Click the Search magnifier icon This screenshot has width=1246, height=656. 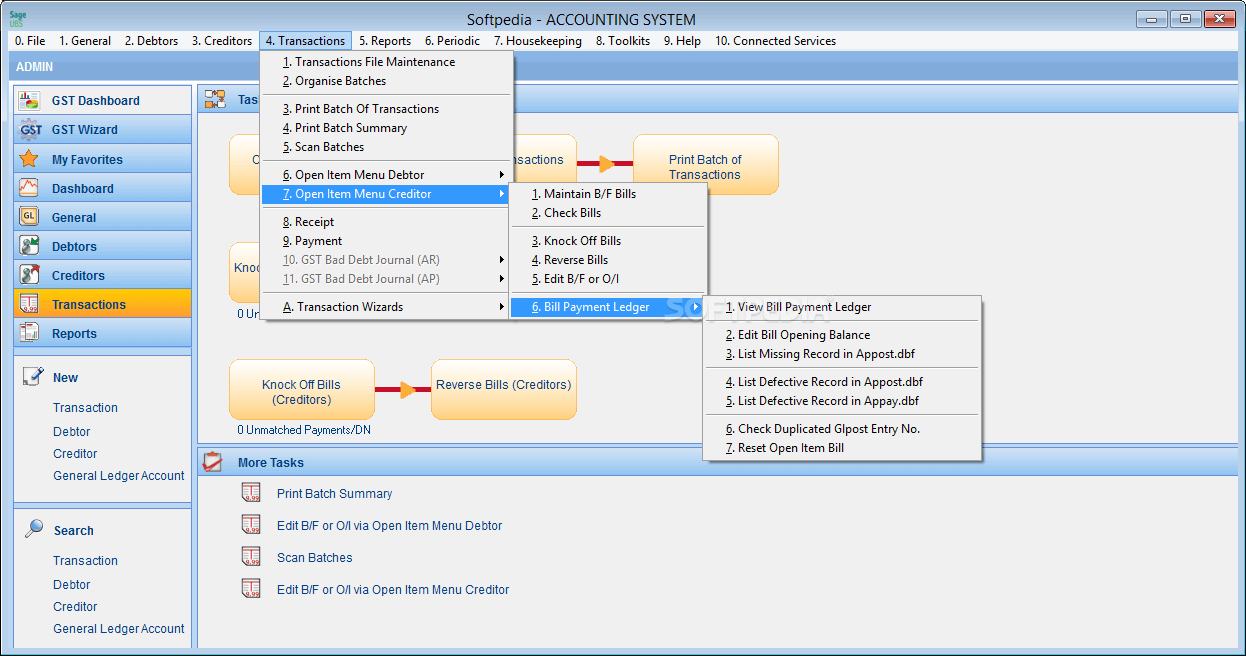pos(34,529)
